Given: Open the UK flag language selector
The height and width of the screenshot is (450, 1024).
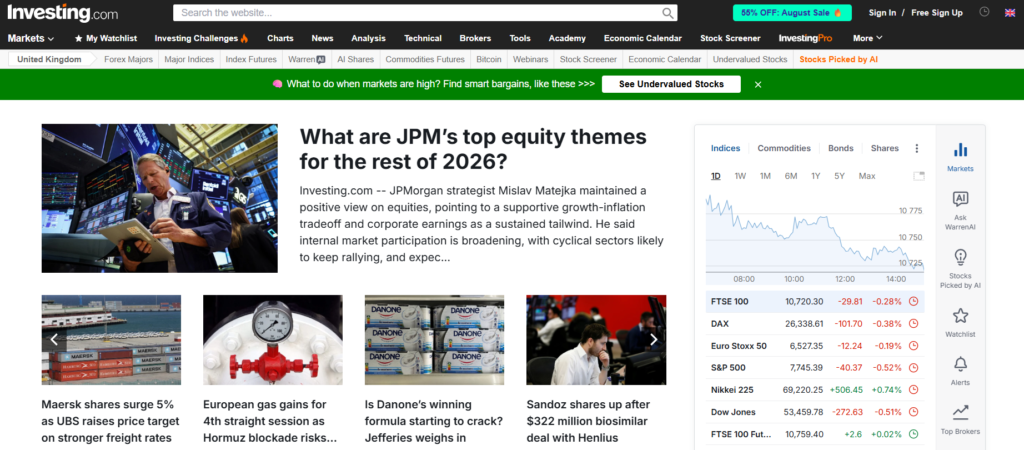Looking at the screenshot, I should tap(1010, 12).
